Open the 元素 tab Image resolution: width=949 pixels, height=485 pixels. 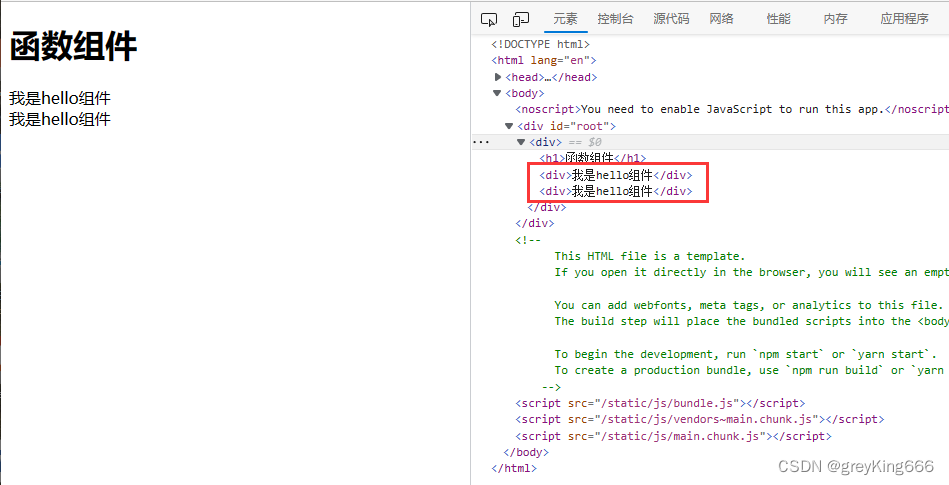coord(566,19)
